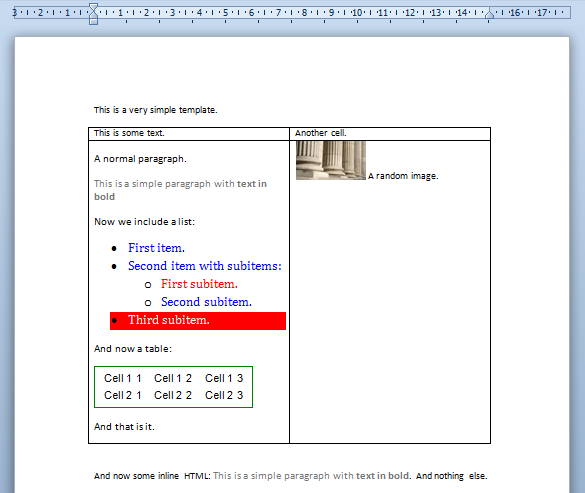This screenshot has width=585, height=493.
Task: Click the 'And that is it.' paragraph
Action: 124,427
